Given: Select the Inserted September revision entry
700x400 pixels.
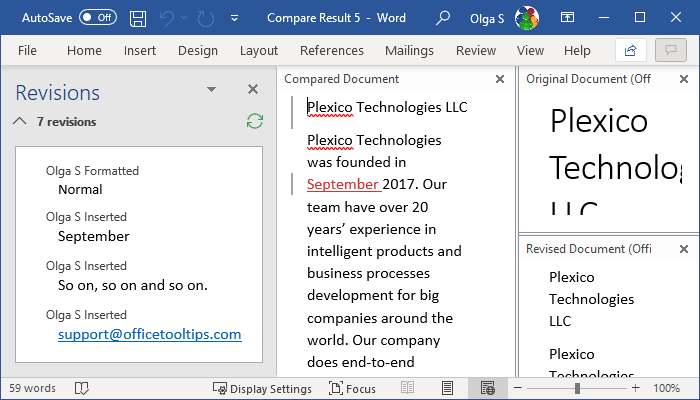Looking at the screenshot, I should (x=88, y=227).
